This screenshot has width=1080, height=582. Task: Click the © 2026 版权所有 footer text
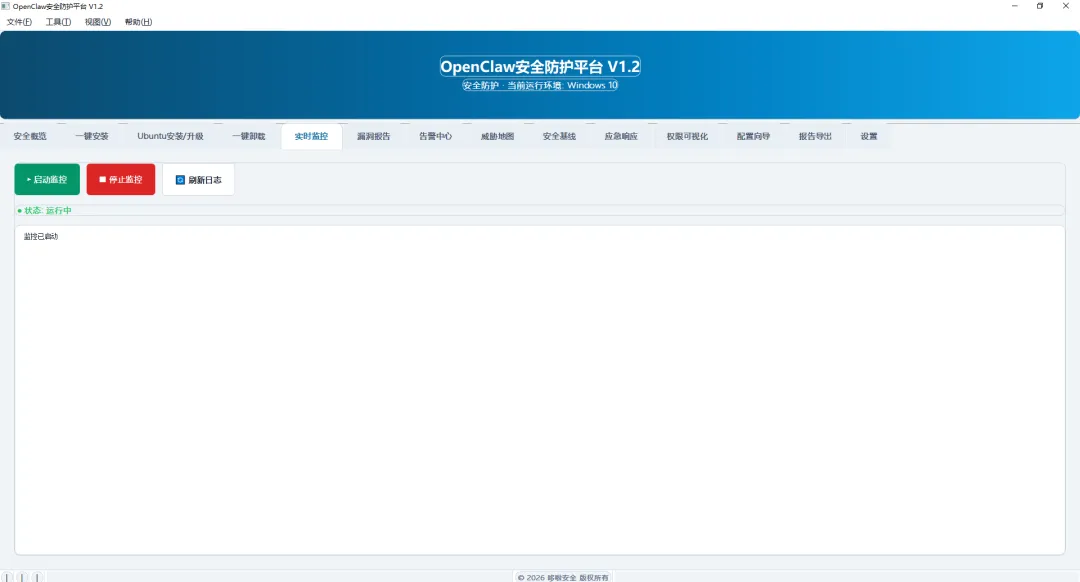563,577
